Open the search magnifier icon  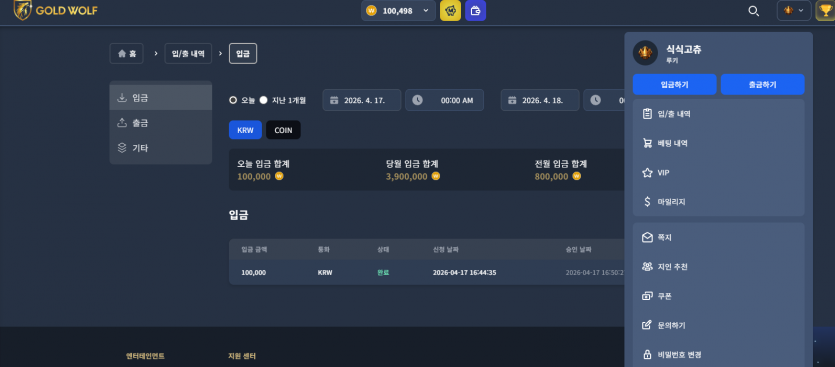pos(754,11)
